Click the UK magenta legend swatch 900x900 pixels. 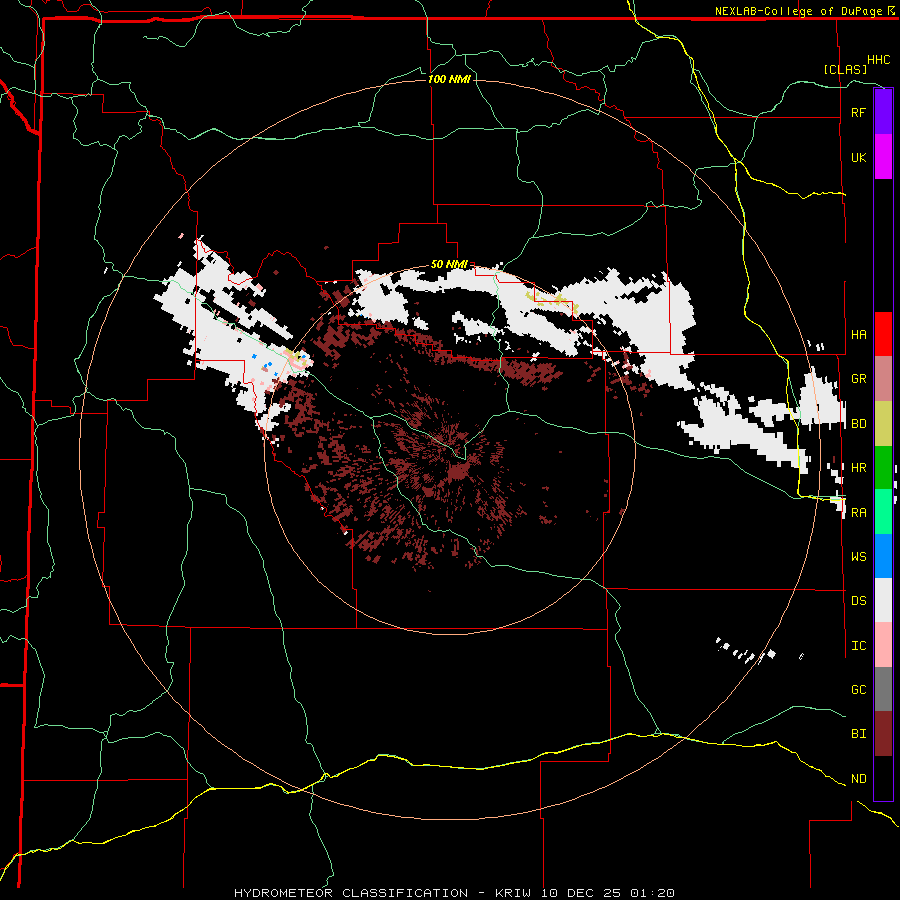[x=883, y=157]
